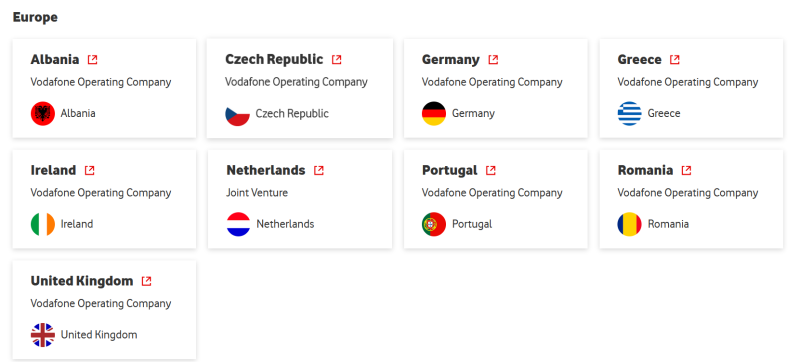
Task: Click the blue striped Greece flag icon
Action: click(630, 114)
